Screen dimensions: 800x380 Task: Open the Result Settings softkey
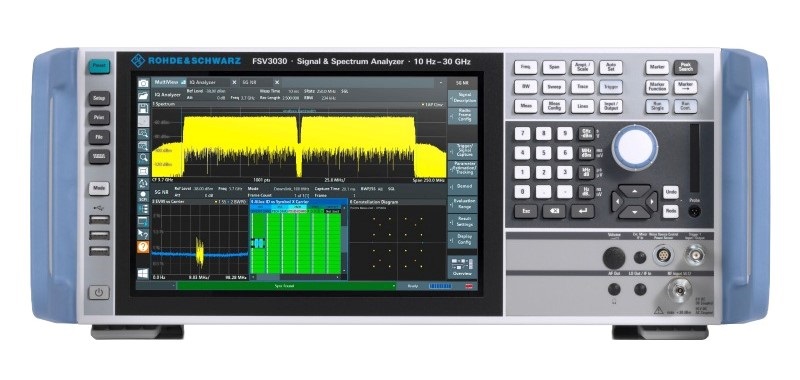click(462, 222)
